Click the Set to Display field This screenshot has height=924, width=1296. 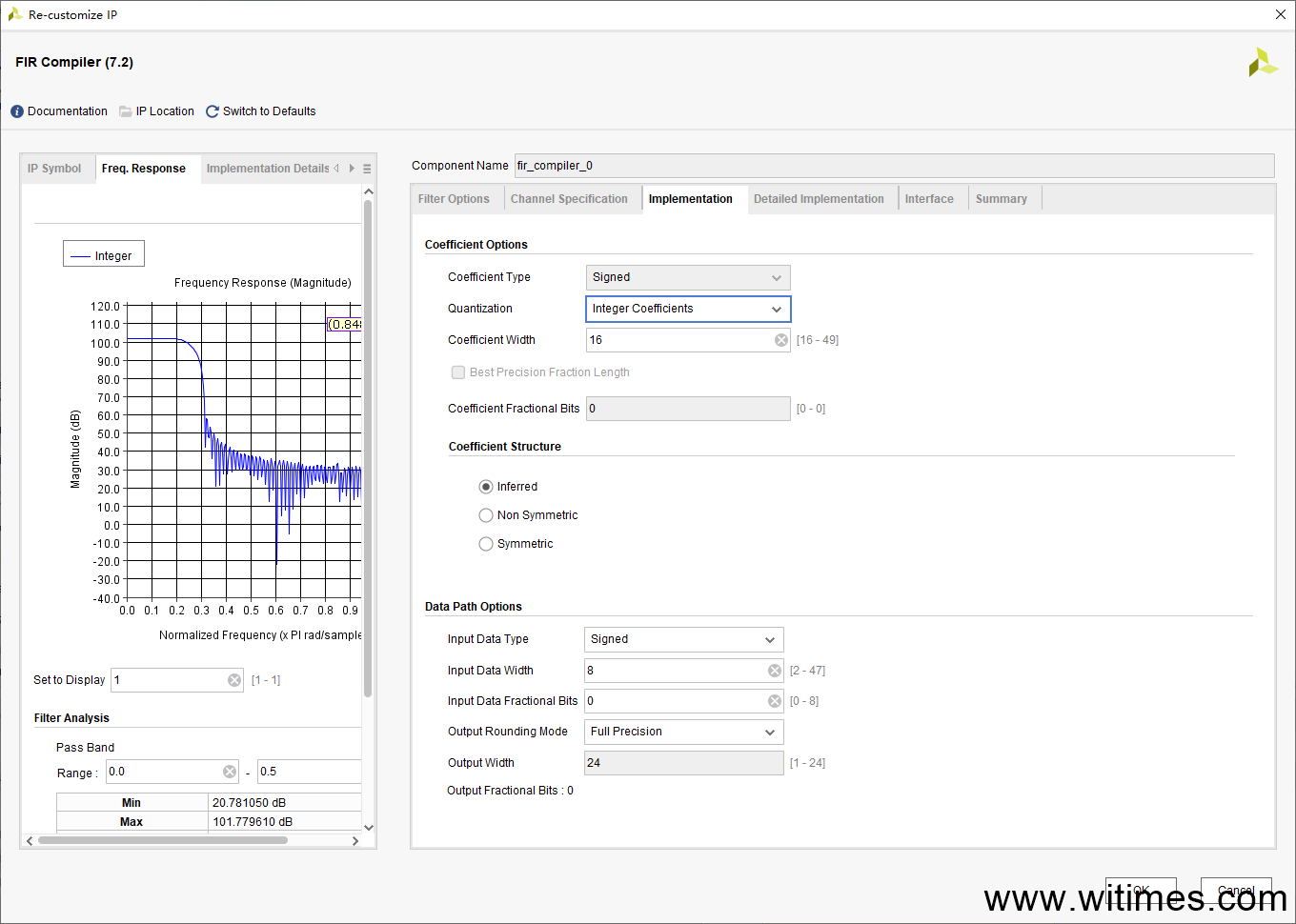177,680
